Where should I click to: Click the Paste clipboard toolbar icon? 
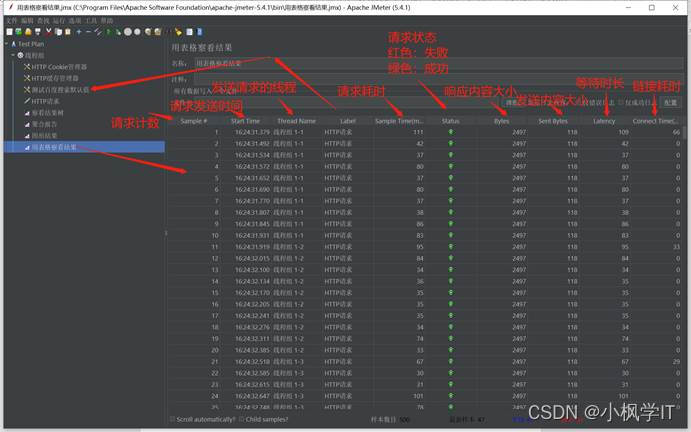(x=67, y=32)
